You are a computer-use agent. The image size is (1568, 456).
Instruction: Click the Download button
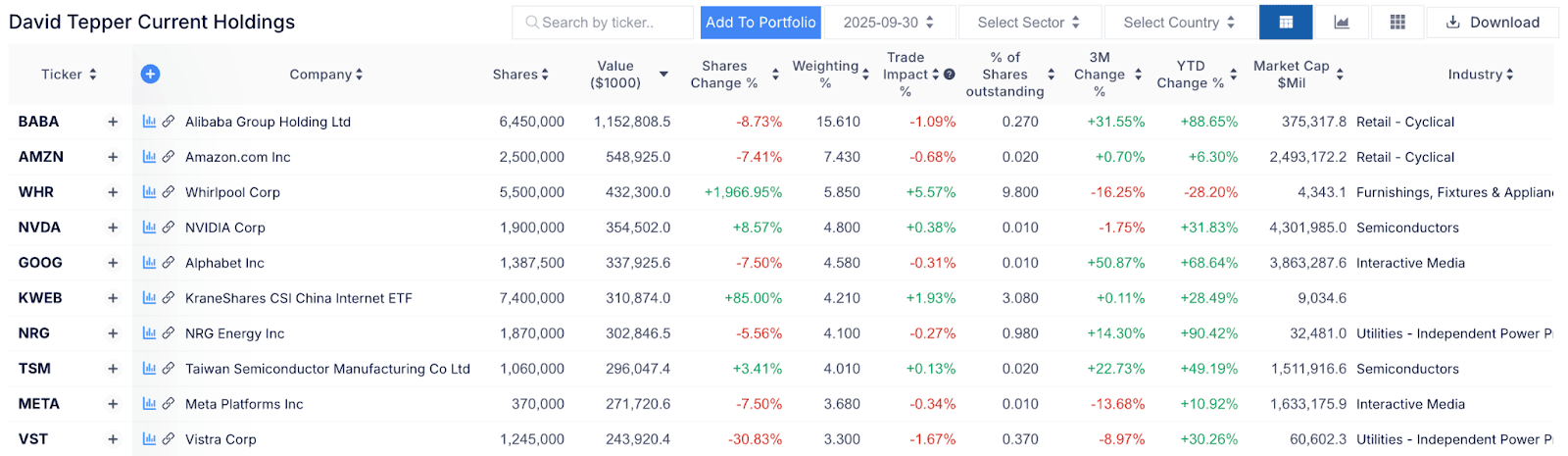pos(1493,23)
